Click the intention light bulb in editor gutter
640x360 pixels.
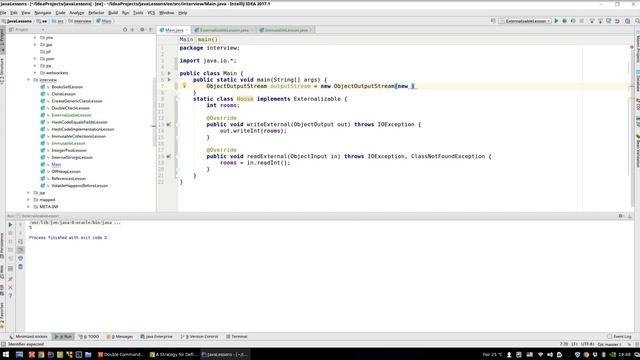pos(184,86)
